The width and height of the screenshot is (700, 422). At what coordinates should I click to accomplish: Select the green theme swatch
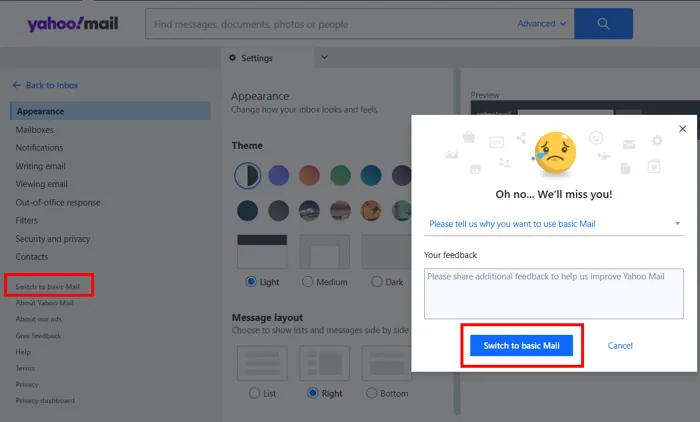click(x=340, y=175)
